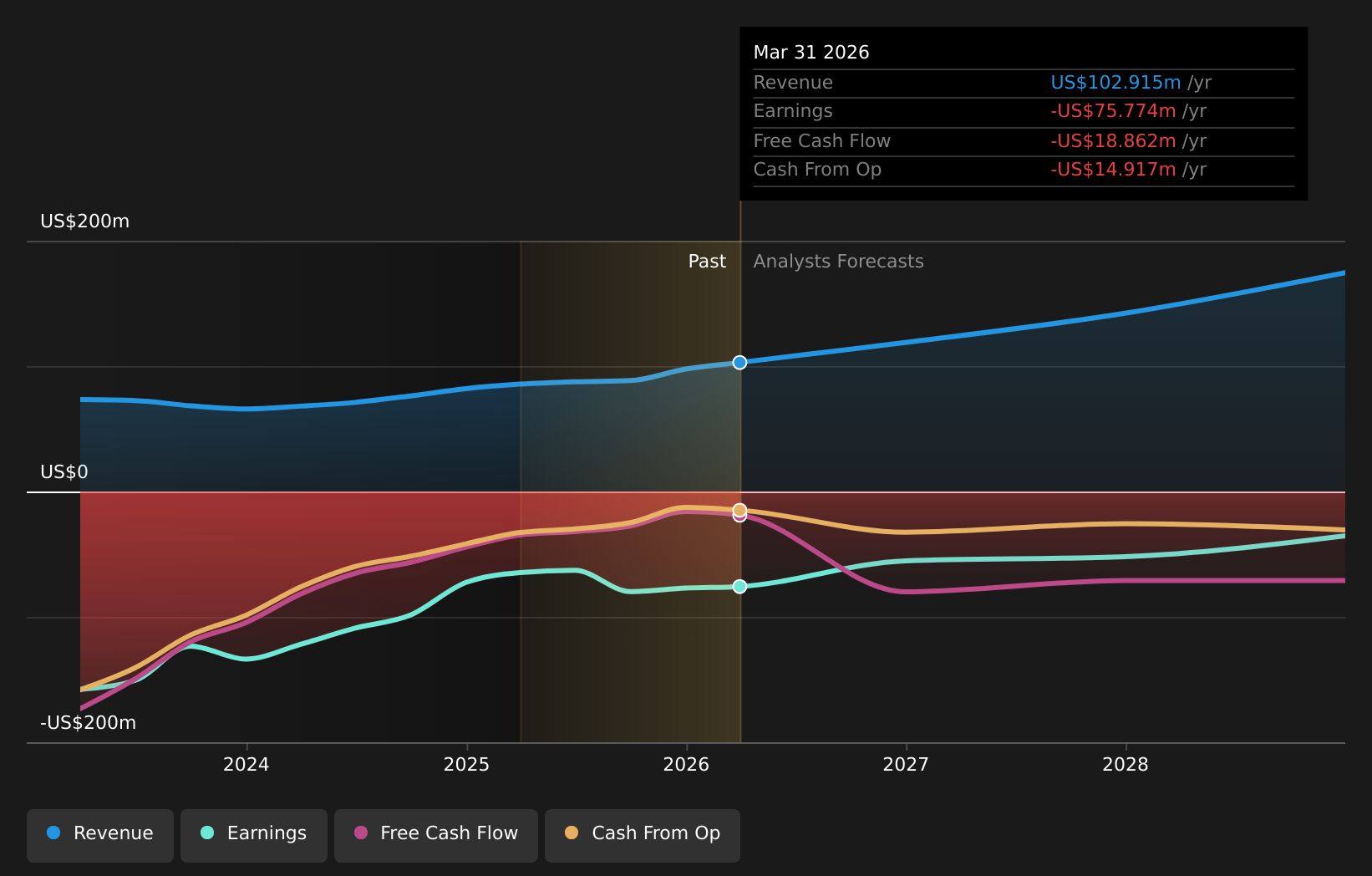Viewport: 1372px width, 876px height.
Task: Click the blue Revenue data point marker
Action: coord(739,362)
